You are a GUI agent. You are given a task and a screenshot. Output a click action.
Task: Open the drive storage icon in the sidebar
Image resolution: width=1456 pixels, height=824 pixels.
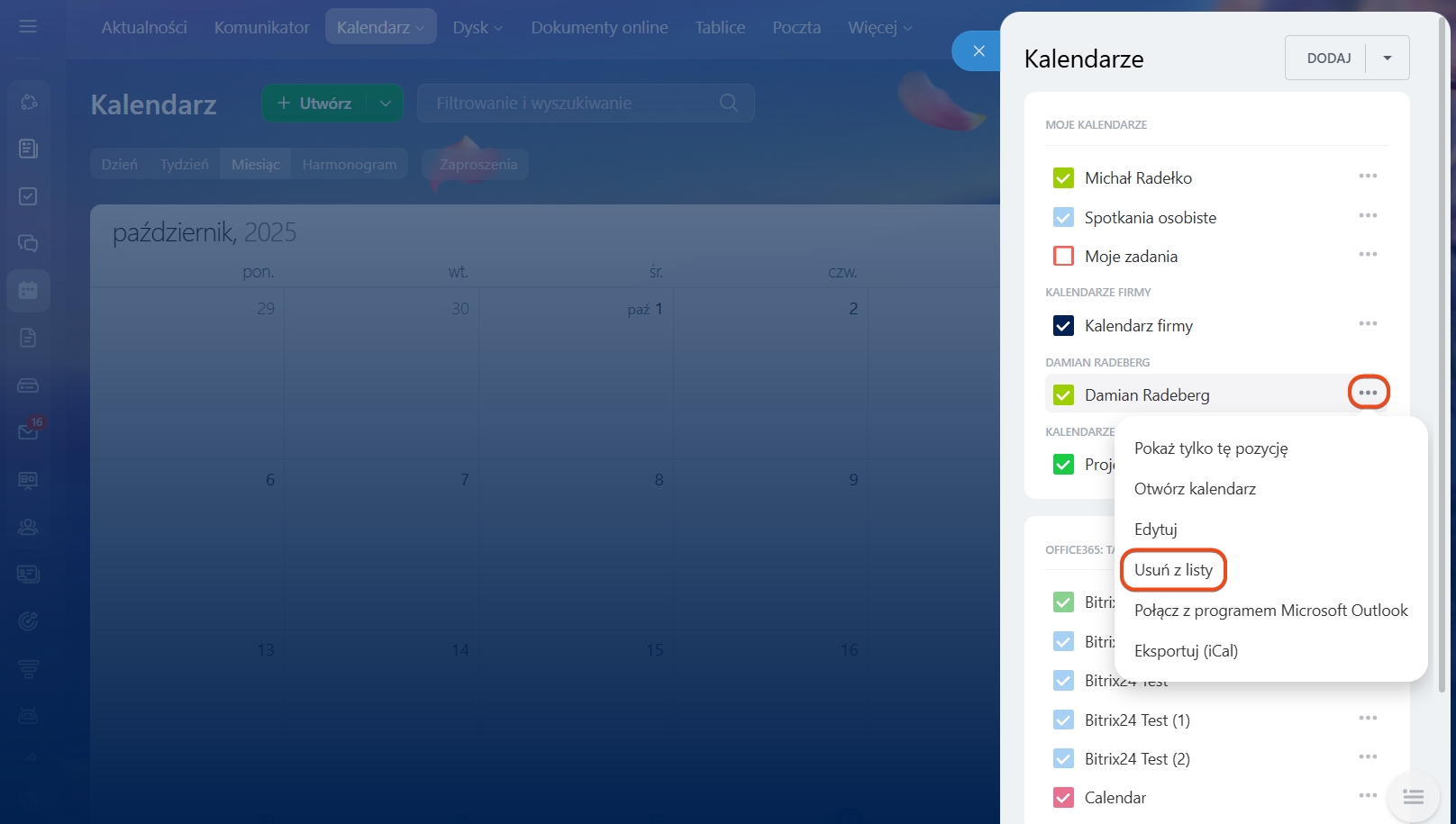28,385
